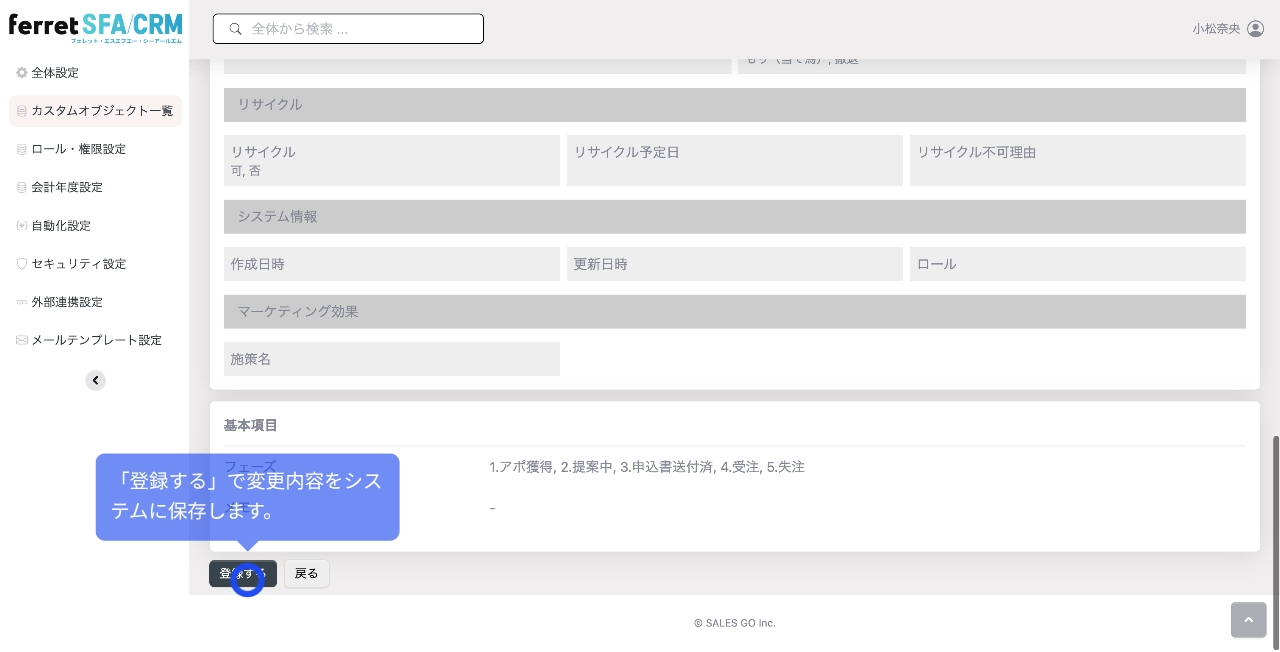Click the 登録する save button
The width and height of the screenshot is (1280, 652).
243,574
